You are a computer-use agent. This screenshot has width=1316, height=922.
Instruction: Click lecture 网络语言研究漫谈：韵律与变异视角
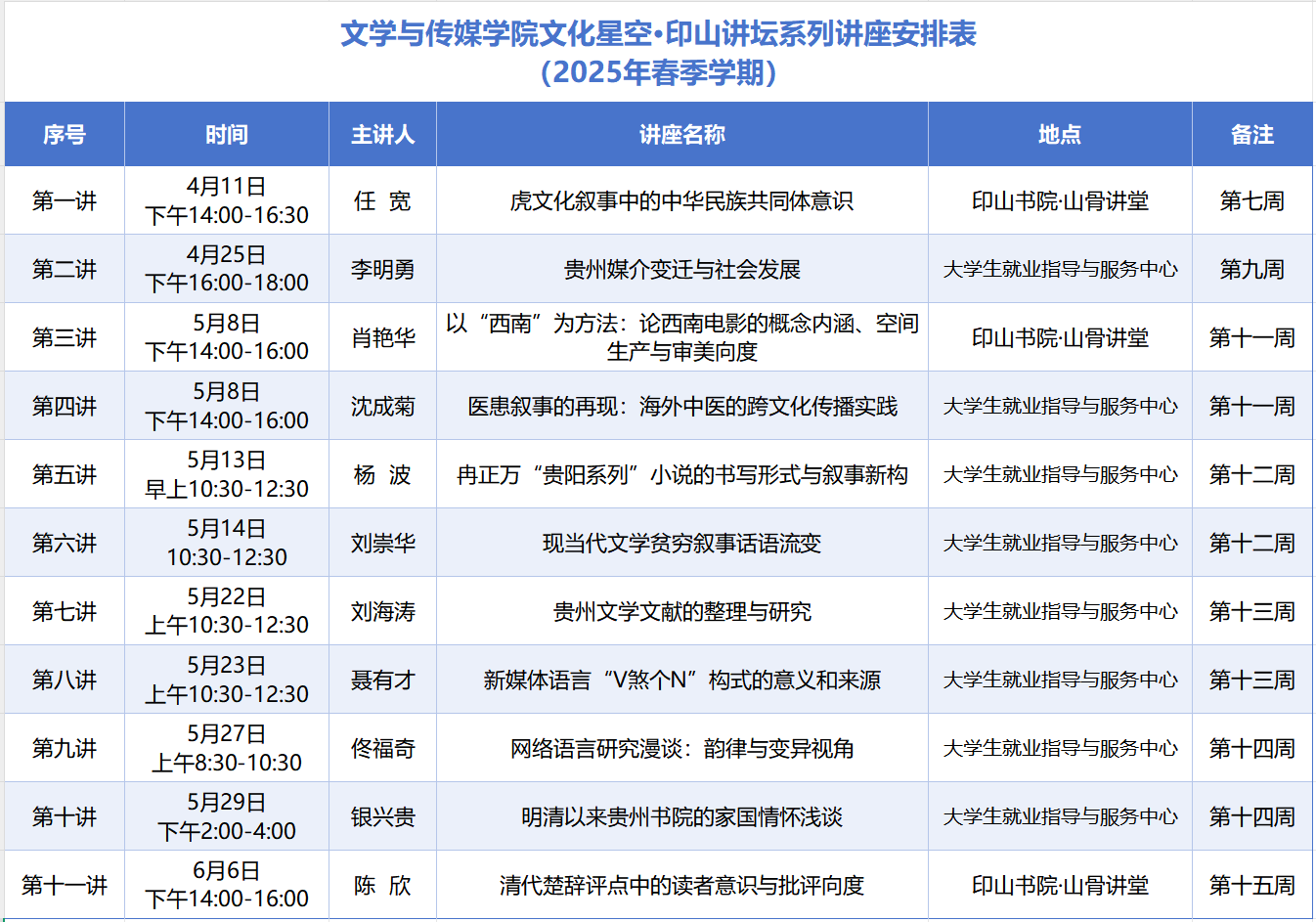click(x=681, y=749)
